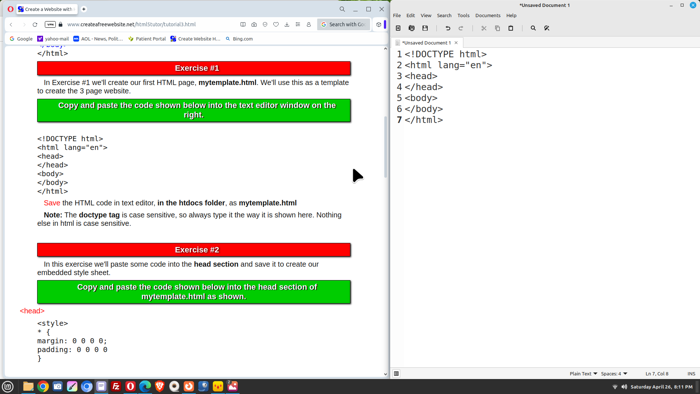Click volume icon in system tray
Viewport: 700px width, 394px height.
tap(624, 387)
